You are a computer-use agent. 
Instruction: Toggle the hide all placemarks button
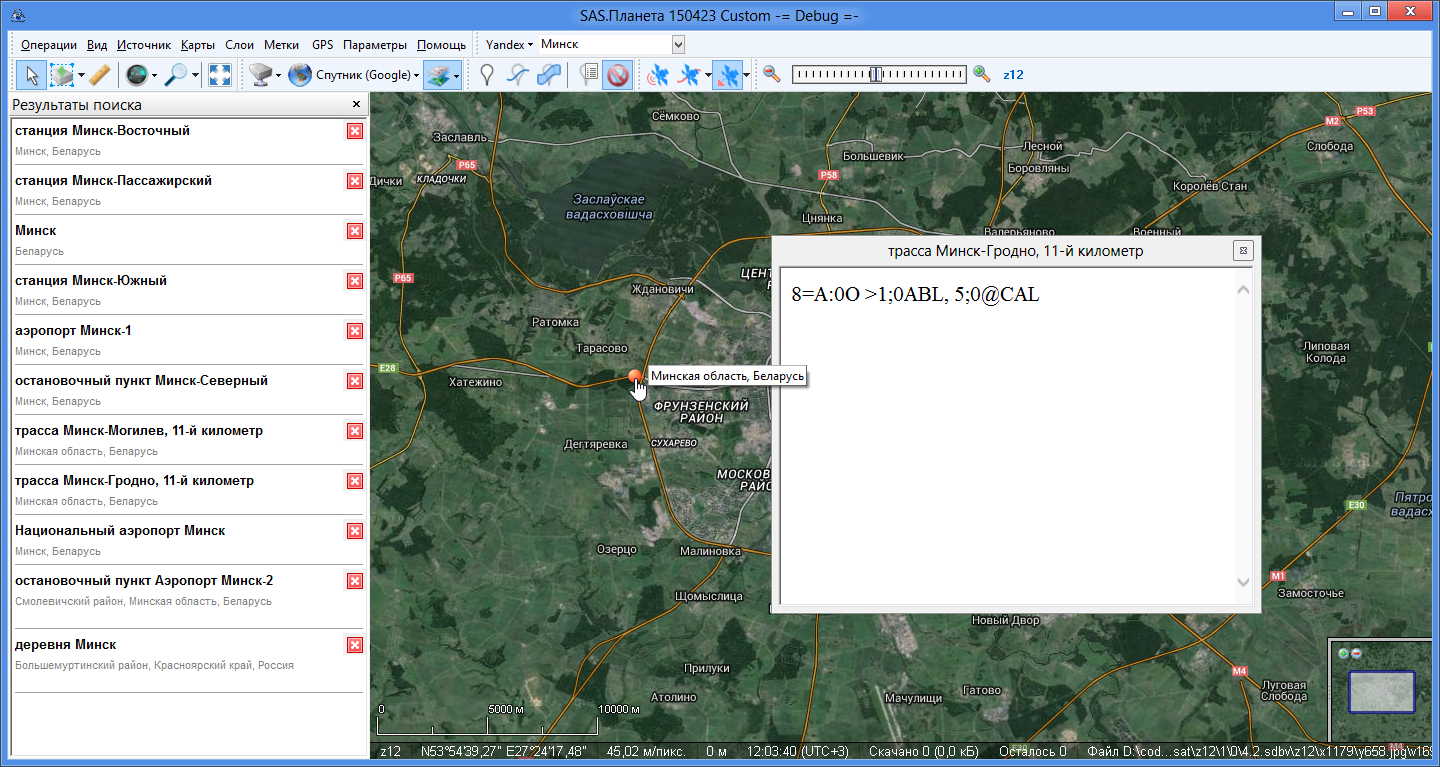click(x=617, y=75)
